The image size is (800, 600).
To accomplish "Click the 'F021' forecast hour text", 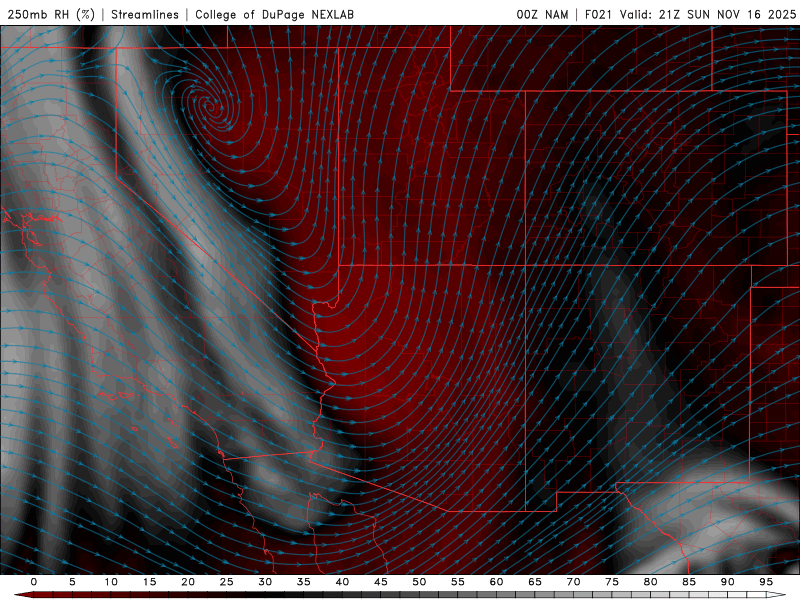I will tap(598, 14).
